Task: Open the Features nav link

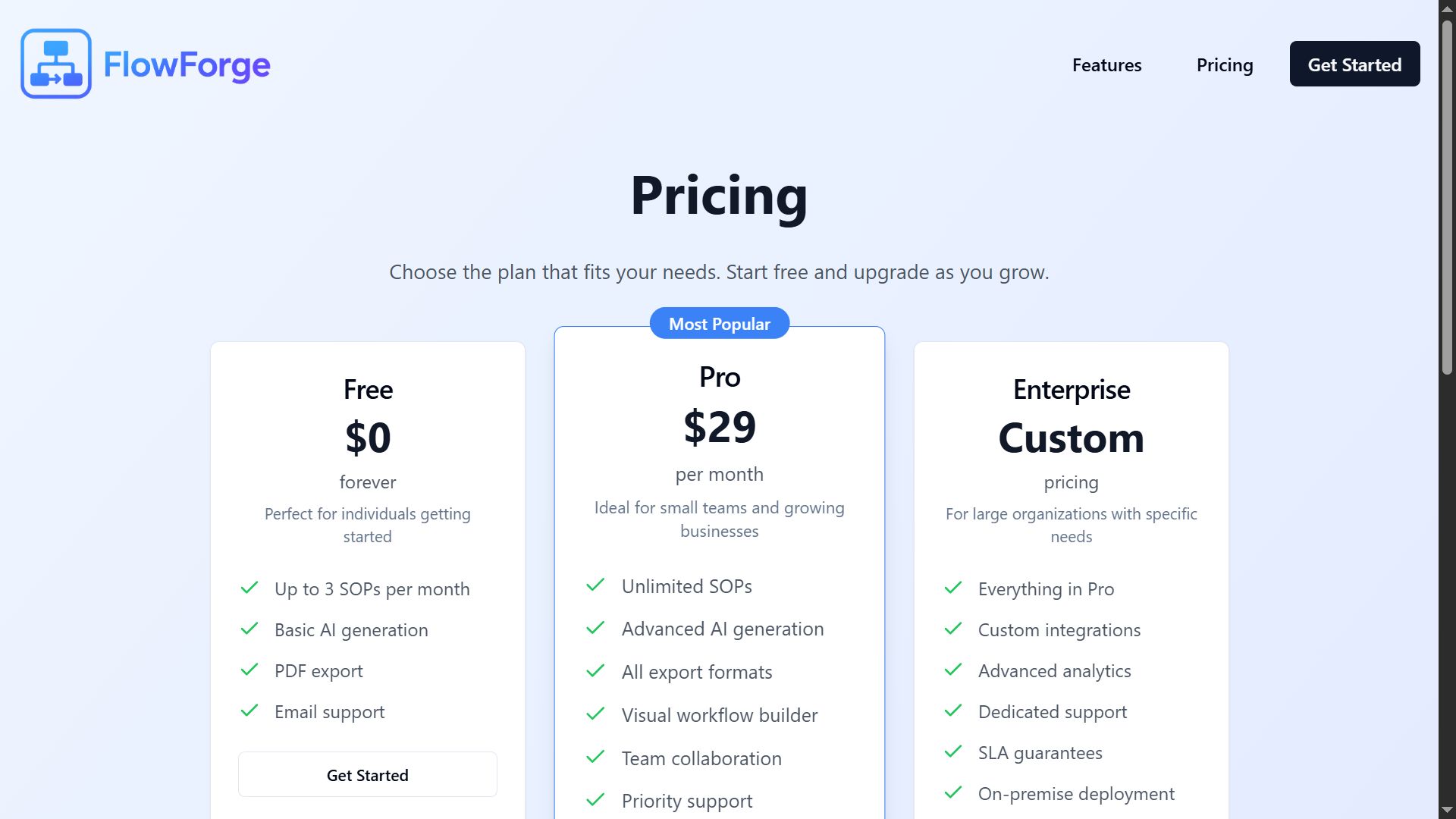Action: click(x=1106, y=64)
